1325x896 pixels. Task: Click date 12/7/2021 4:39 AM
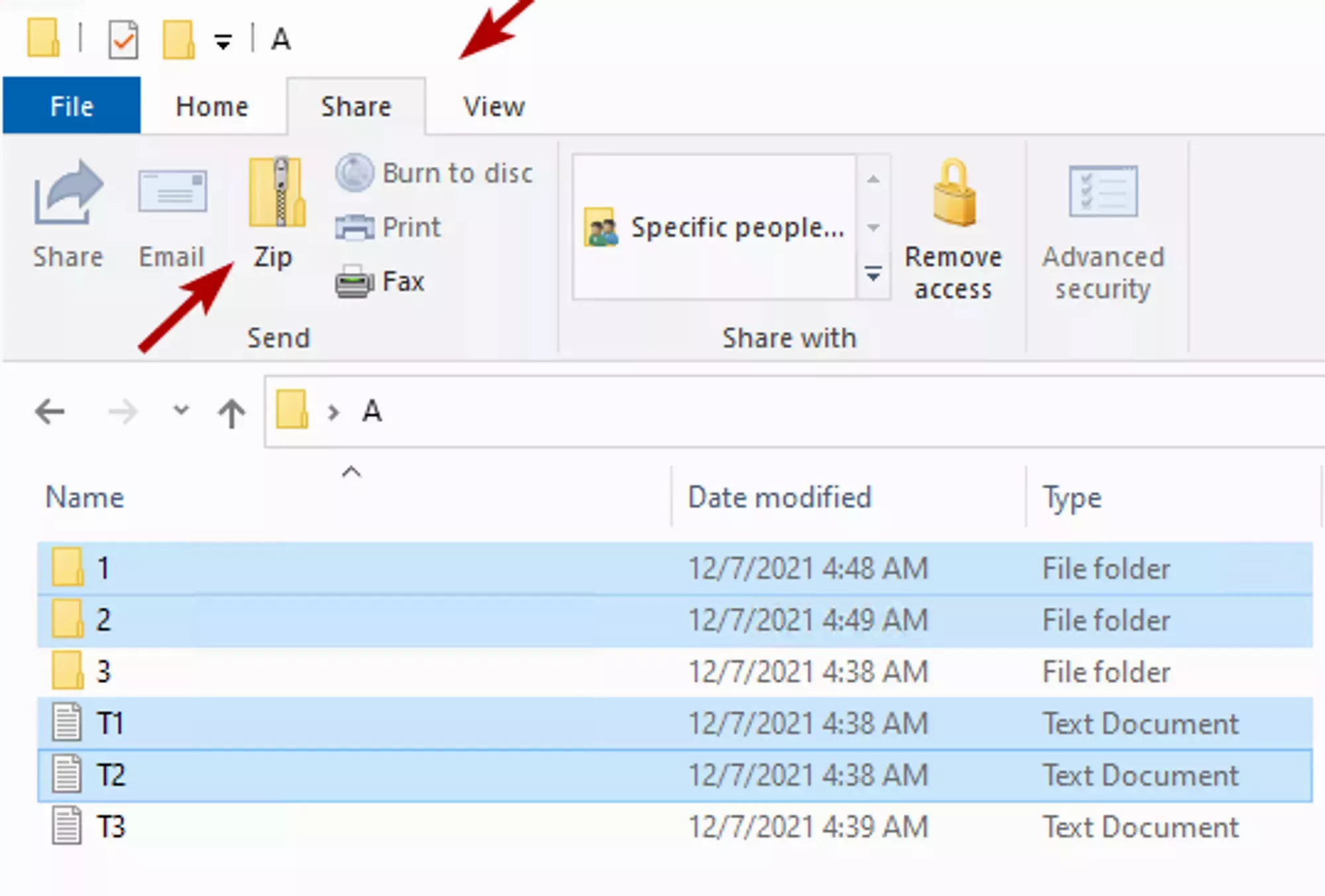[x=808, y=826]
